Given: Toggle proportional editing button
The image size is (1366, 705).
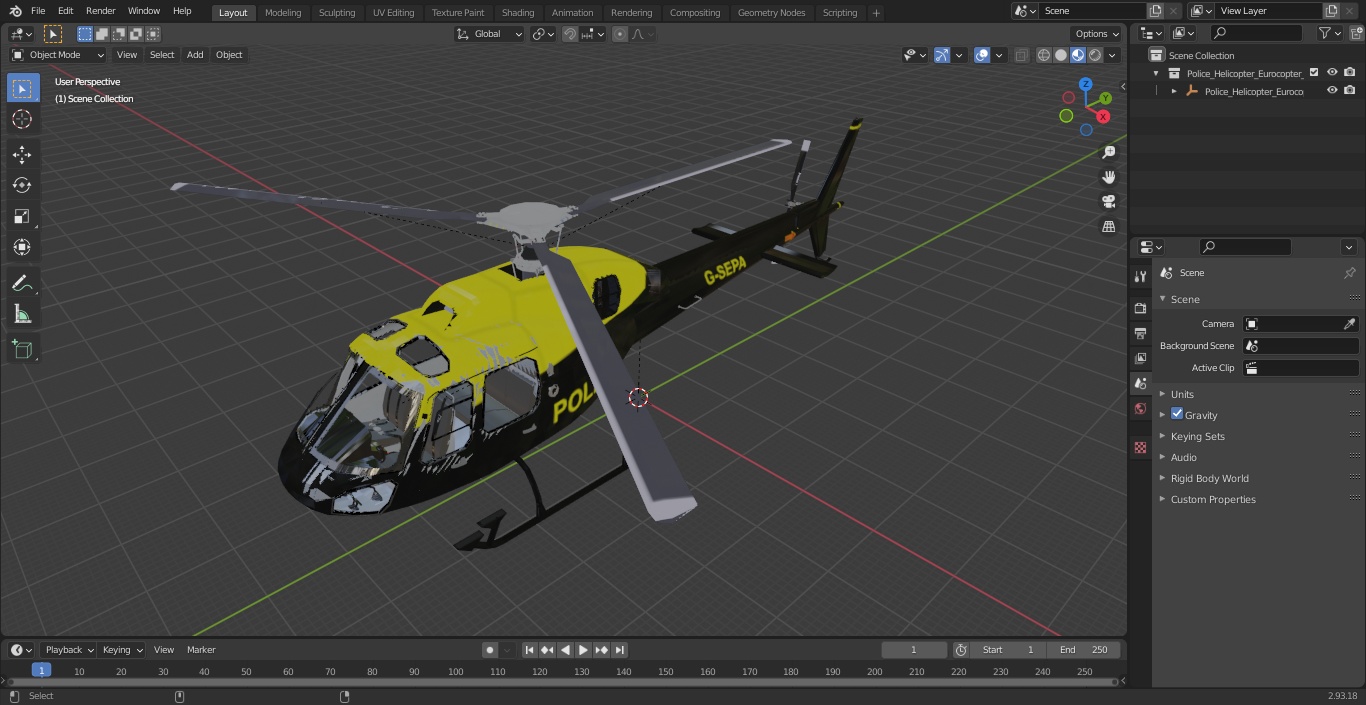Looking at the screenshot, I should click(620, 34).
